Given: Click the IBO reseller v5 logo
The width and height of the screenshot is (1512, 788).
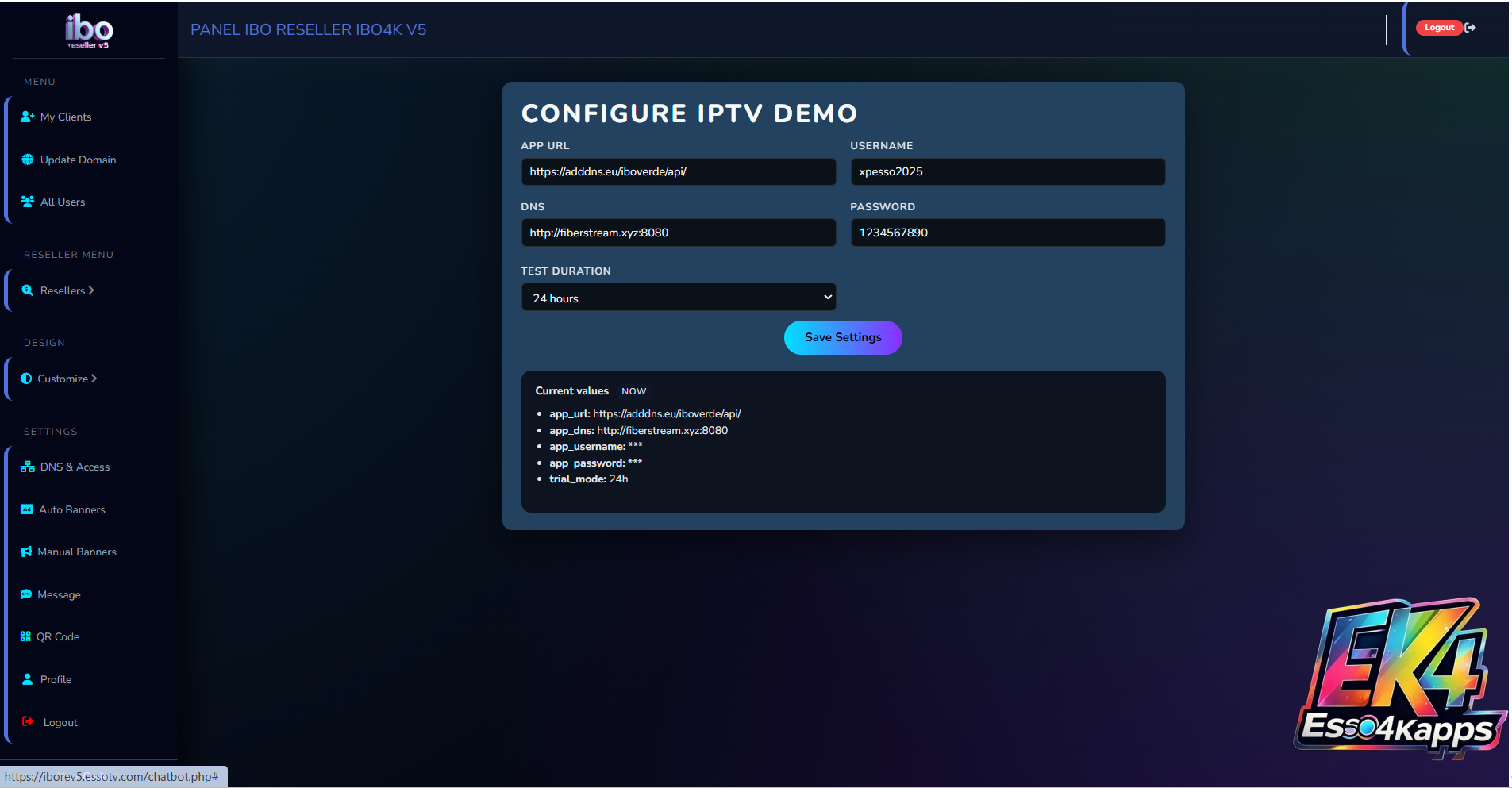Looking at the screenshot, I should [88, 31].
